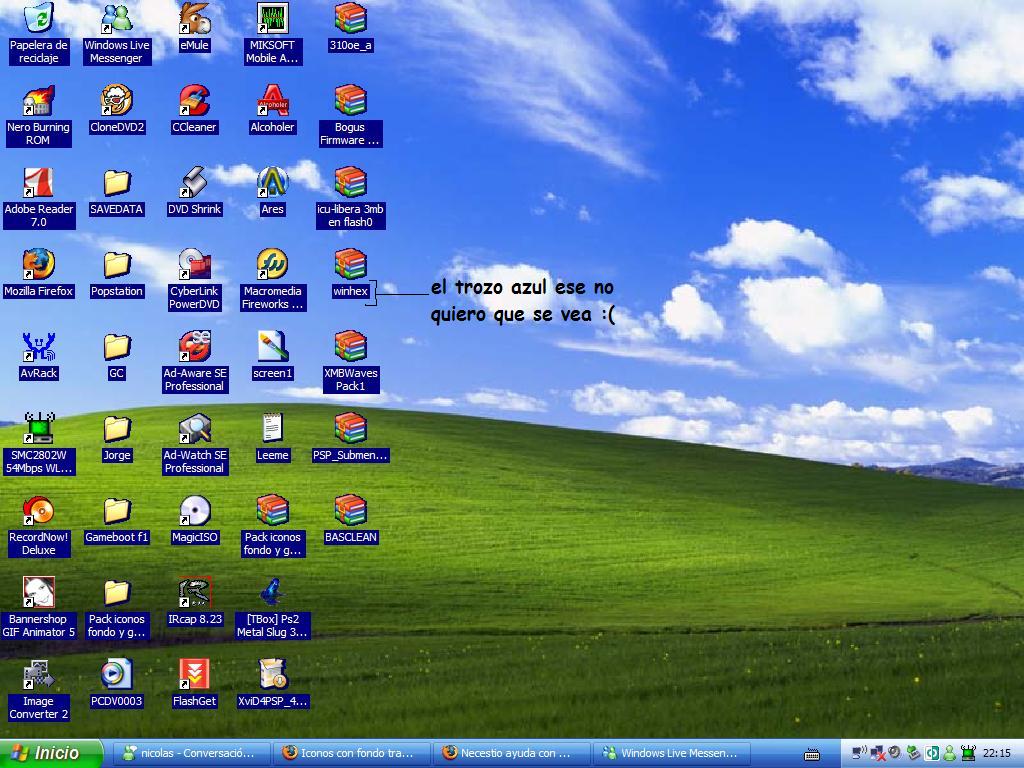This screenshot has width=1024, height=768.
Task: Click the disconnected network tray icon
Action: (878, 754)
